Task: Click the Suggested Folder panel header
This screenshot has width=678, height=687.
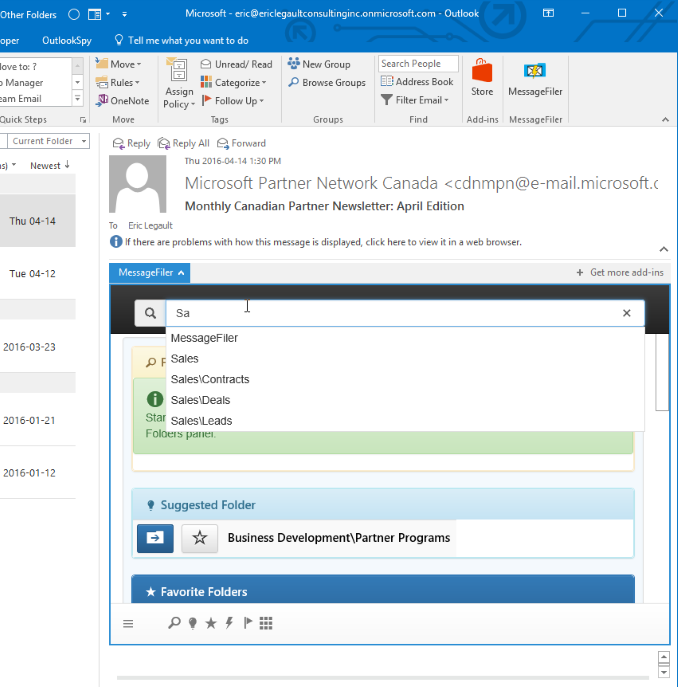Action: [x=383, y=504]
